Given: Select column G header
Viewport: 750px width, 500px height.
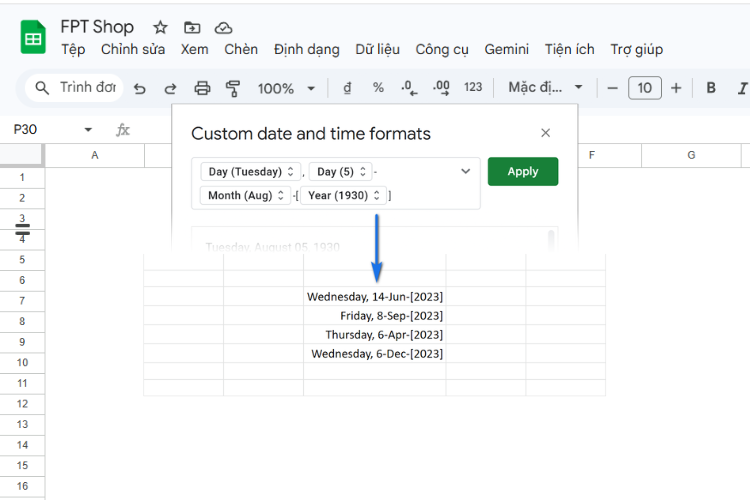Looking at the screenshot, I should 691,156.
